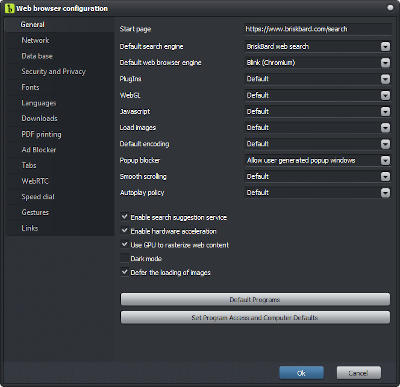Click the Popup blocker label text
This screenshot has width=400, height=387.
(x=140, y=160)
